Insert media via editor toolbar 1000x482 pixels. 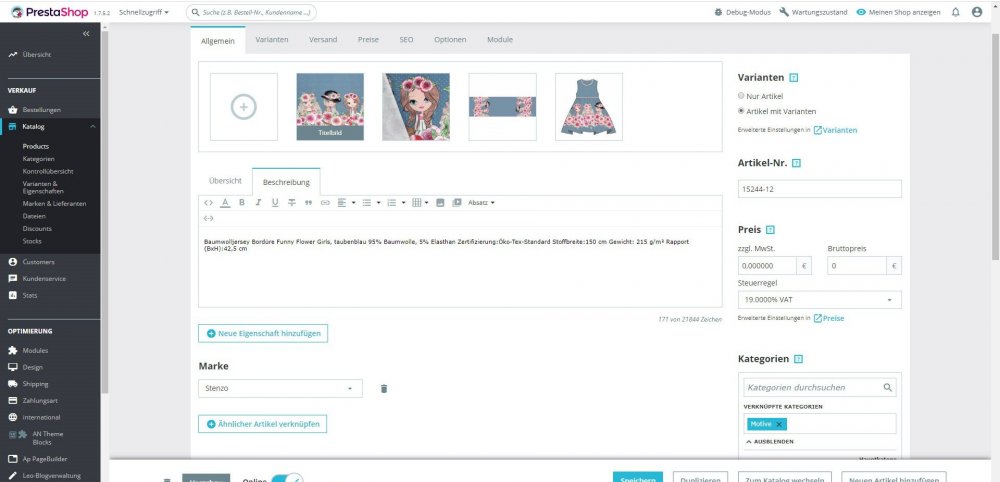tap(457, 203)
